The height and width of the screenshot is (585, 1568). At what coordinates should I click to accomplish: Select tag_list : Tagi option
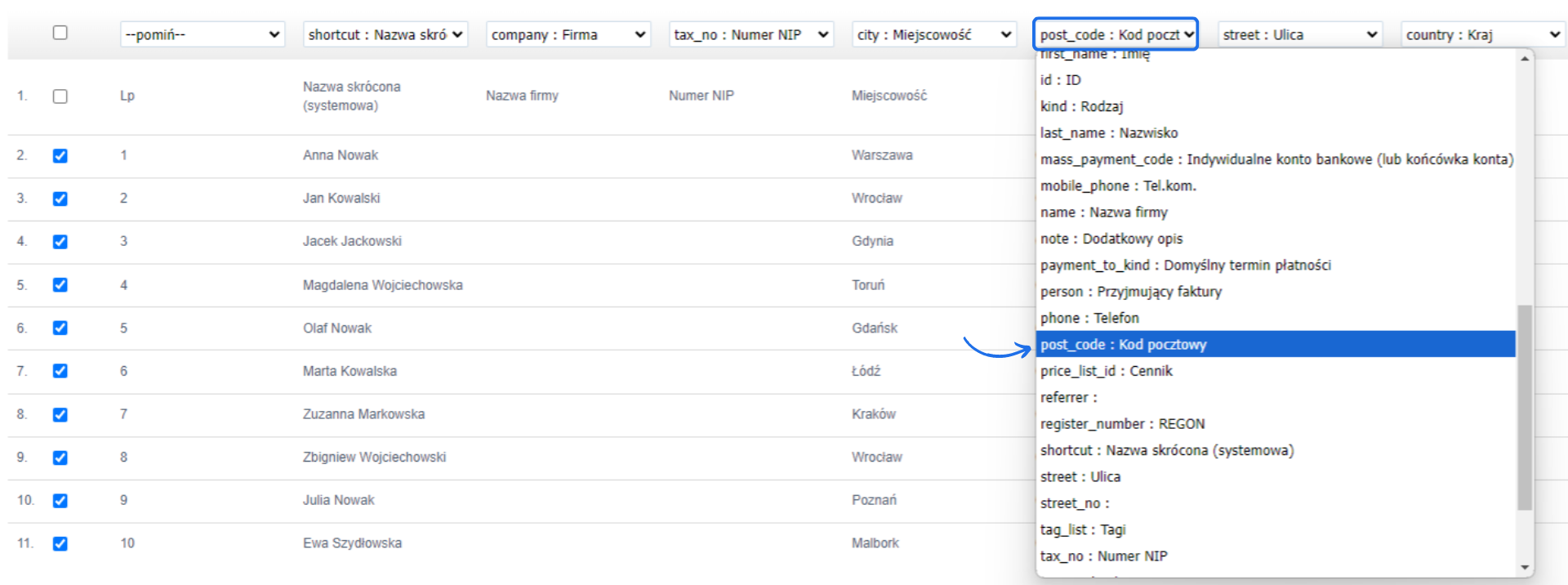(x=1276, y=529)
